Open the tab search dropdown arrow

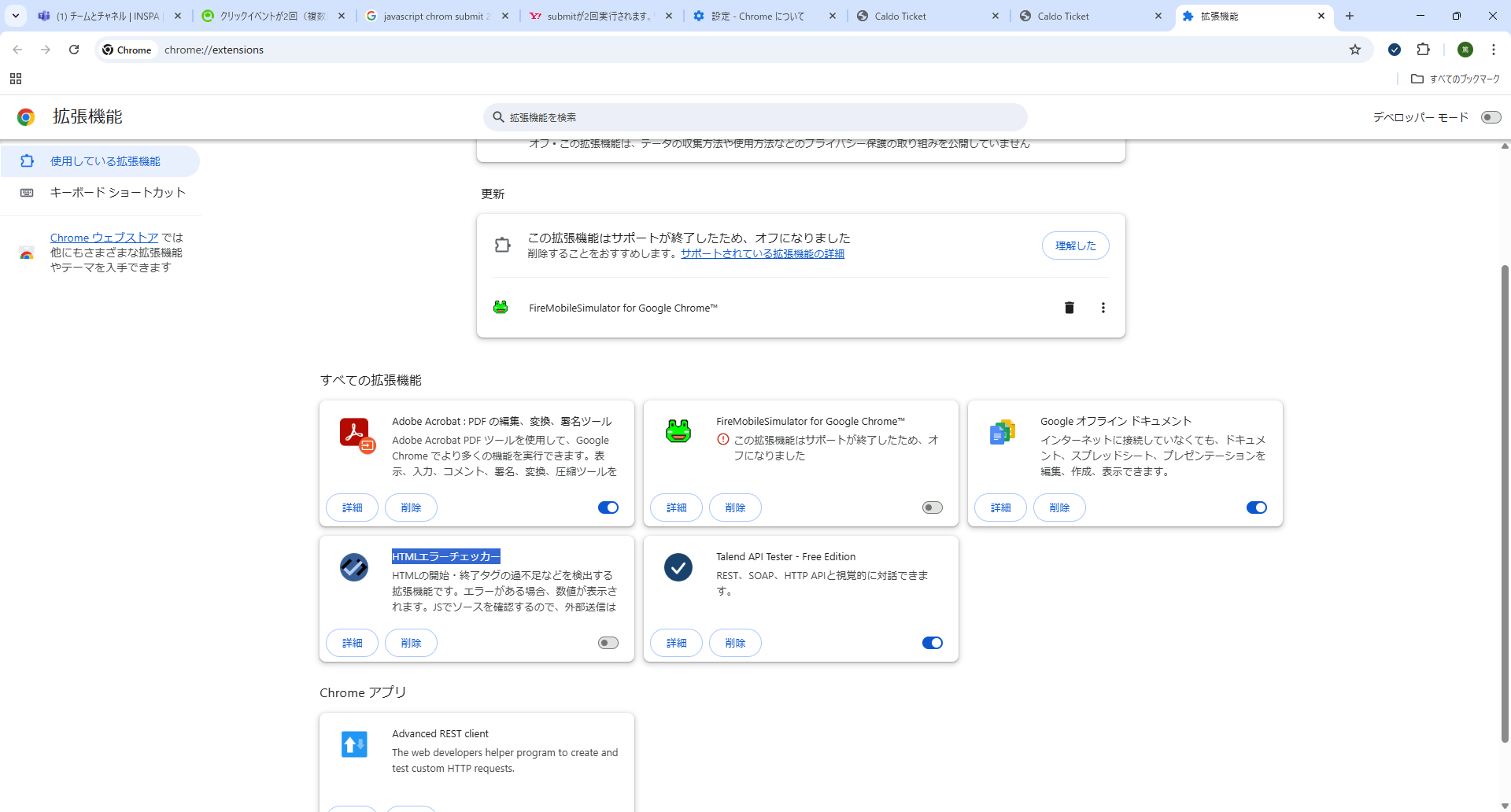click(x=16, y=16)
